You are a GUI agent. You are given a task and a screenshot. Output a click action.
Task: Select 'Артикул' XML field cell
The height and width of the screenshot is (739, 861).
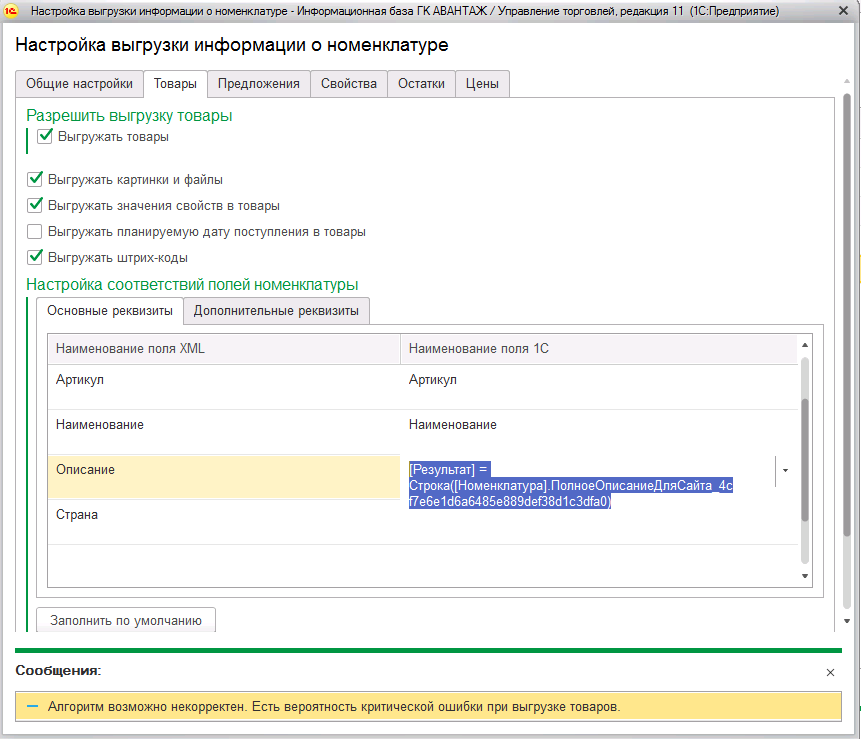pos(224,387)
